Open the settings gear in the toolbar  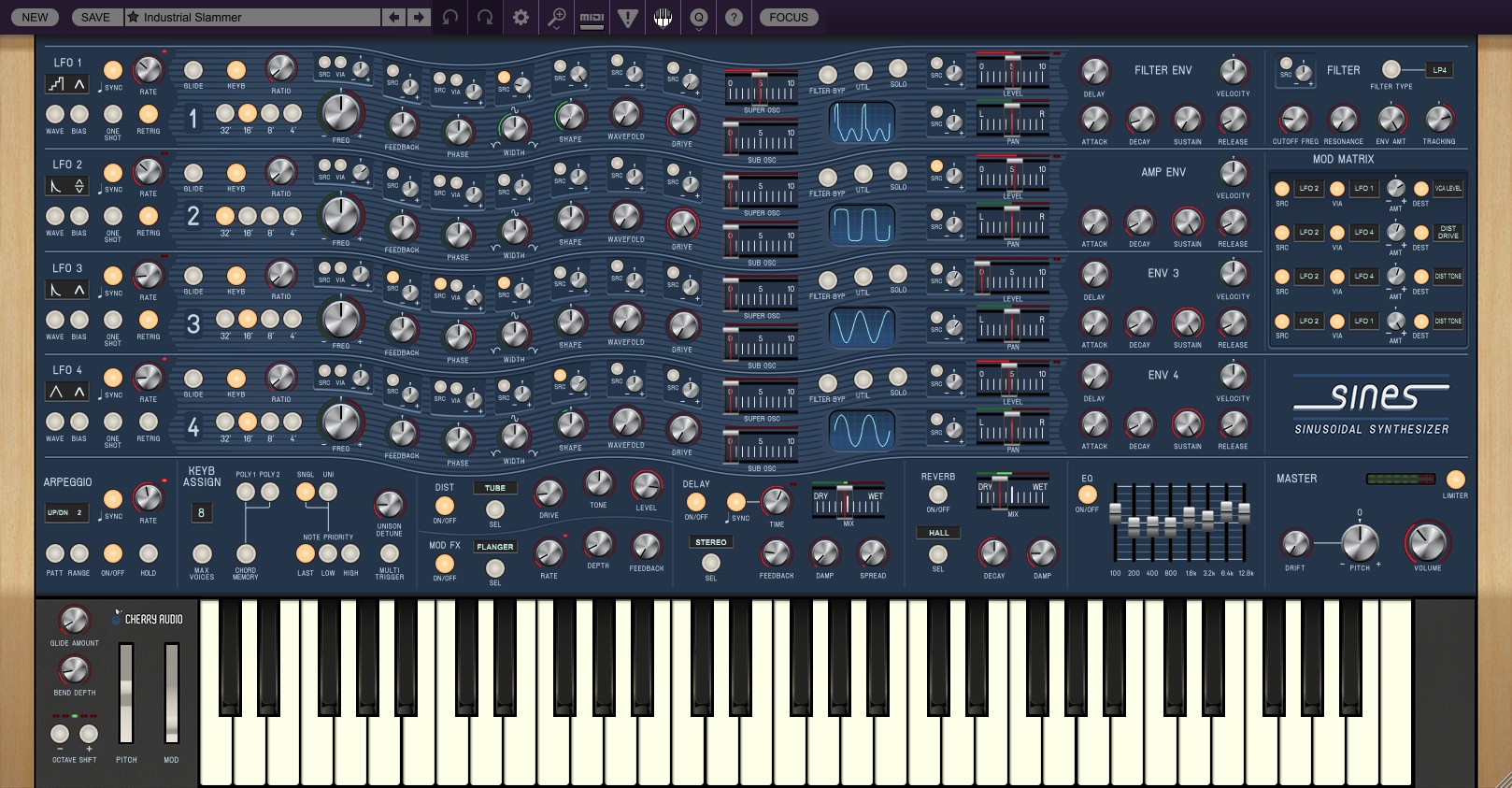521,17
